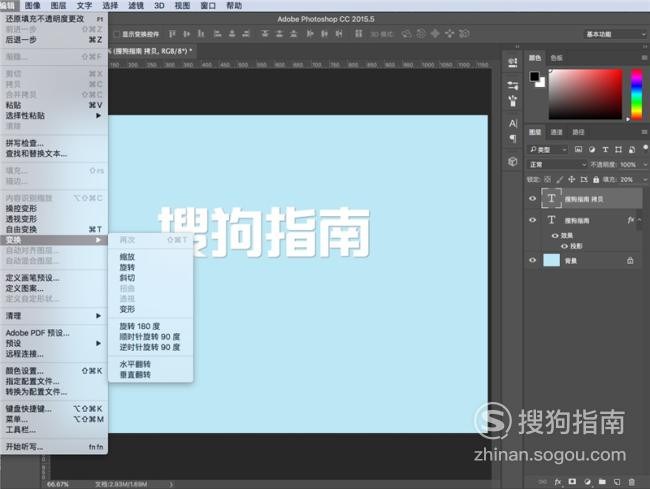650x489 pixels.
Task: Select 自由变换 menu item
Action: point(54,230)
